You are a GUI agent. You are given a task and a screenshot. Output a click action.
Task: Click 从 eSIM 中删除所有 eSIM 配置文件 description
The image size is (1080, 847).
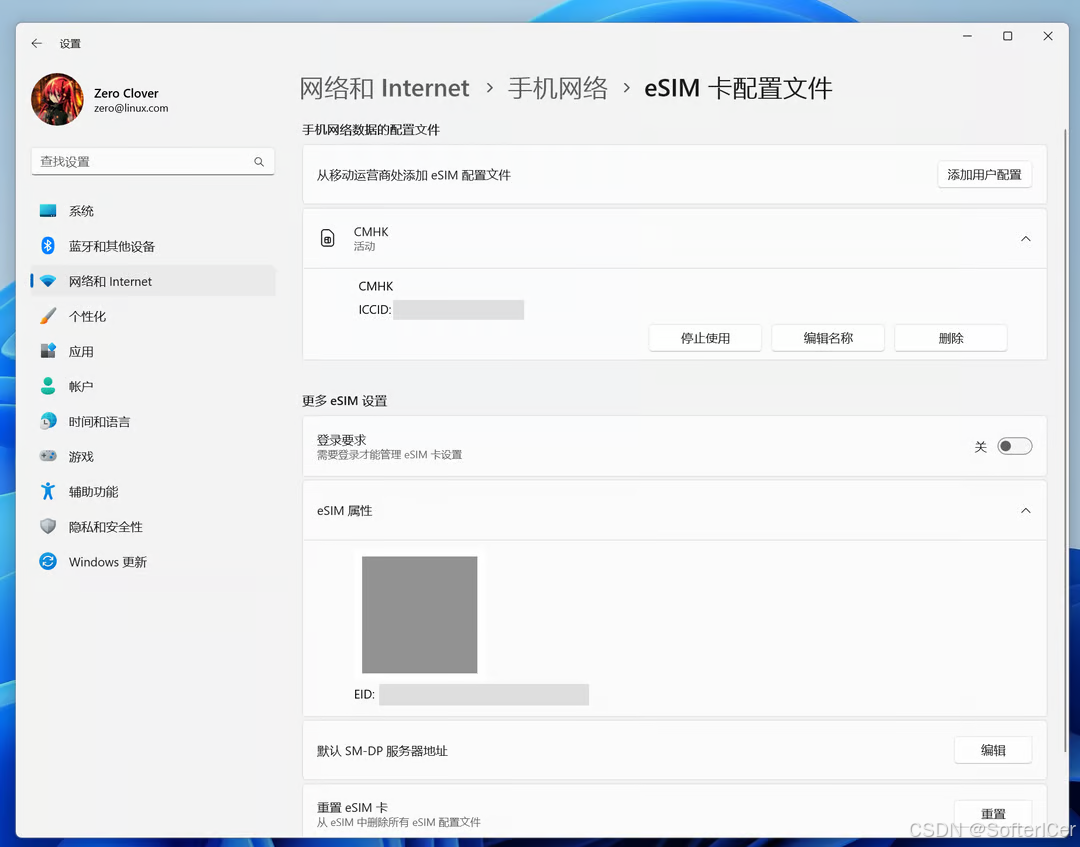[398, 822]
